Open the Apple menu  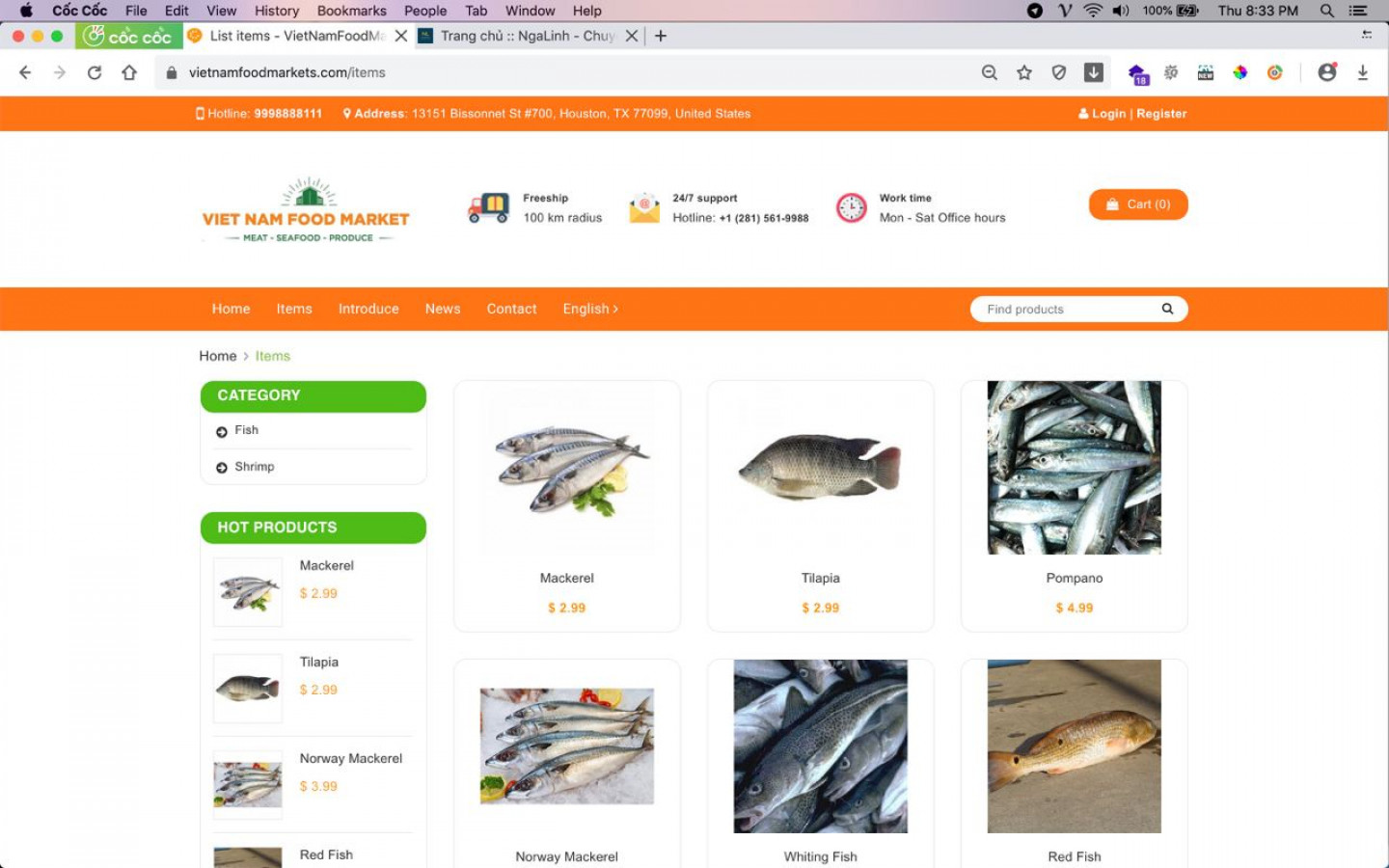click(x=26, y=11)
